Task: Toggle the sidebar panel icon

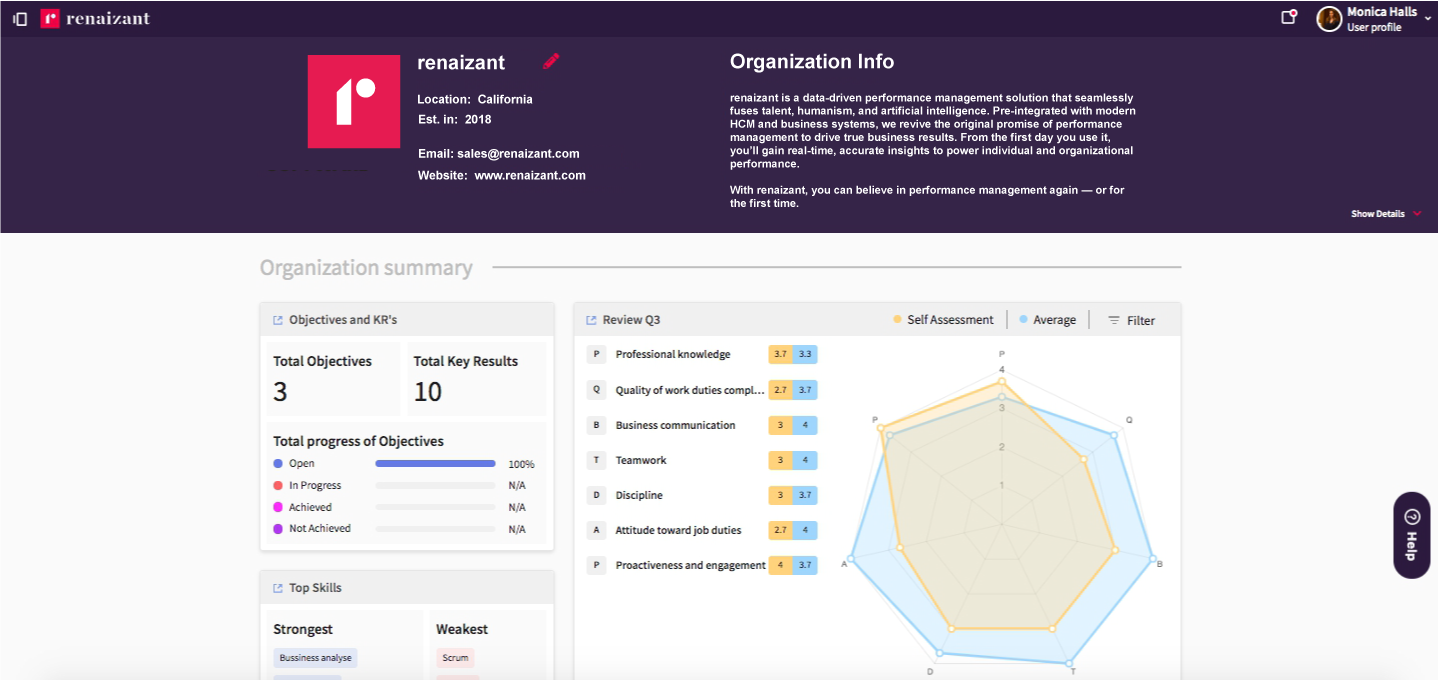Action: [x=20, y=19]
